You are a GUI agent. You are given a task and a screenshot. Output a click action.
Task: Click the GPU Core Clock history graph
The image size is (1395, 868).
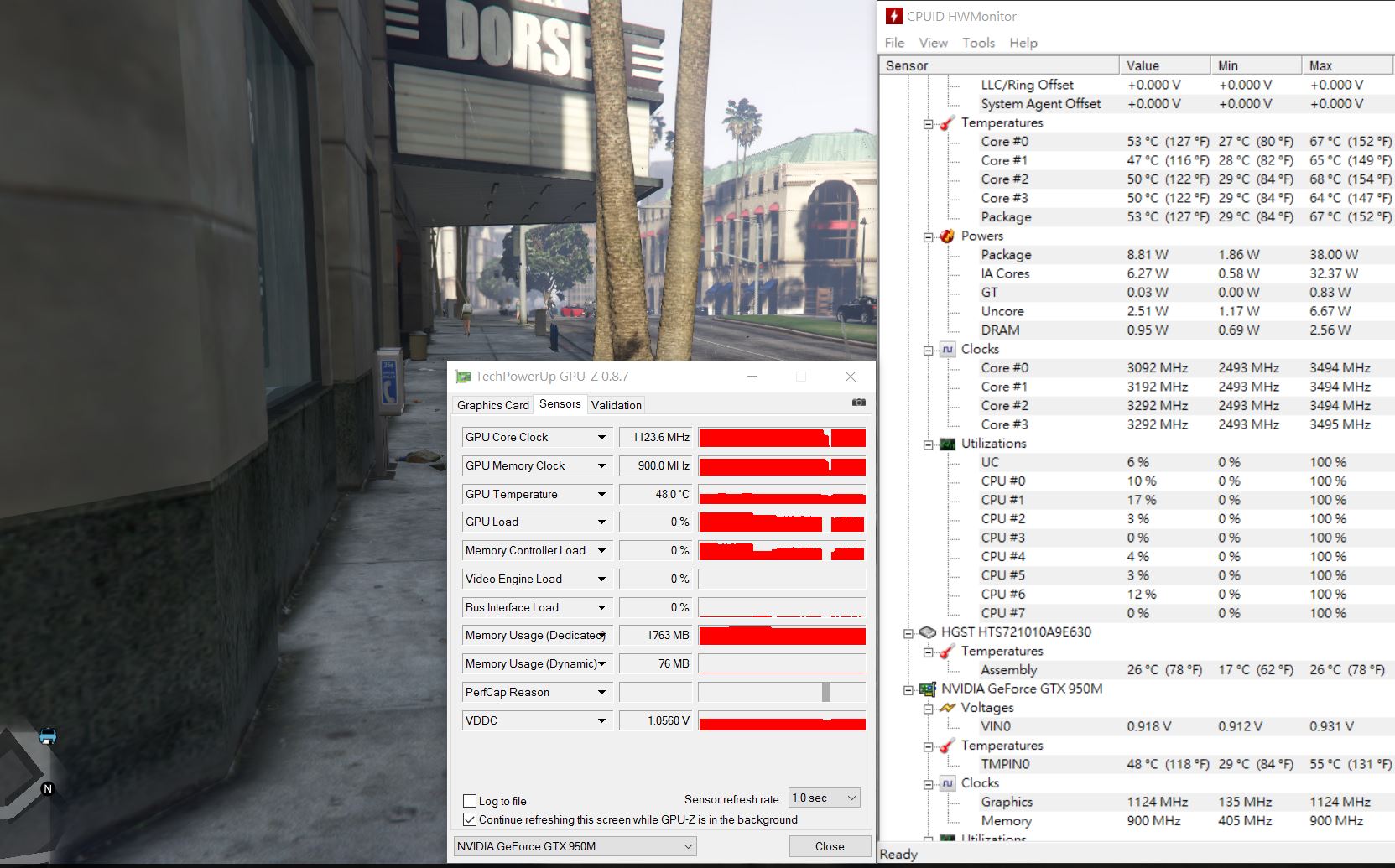(x=782, y=438)
